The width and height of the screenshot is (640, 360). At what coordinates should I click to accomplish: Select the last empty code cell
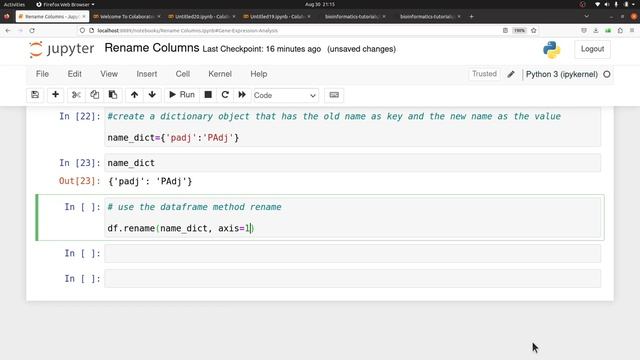click(353, 279)
